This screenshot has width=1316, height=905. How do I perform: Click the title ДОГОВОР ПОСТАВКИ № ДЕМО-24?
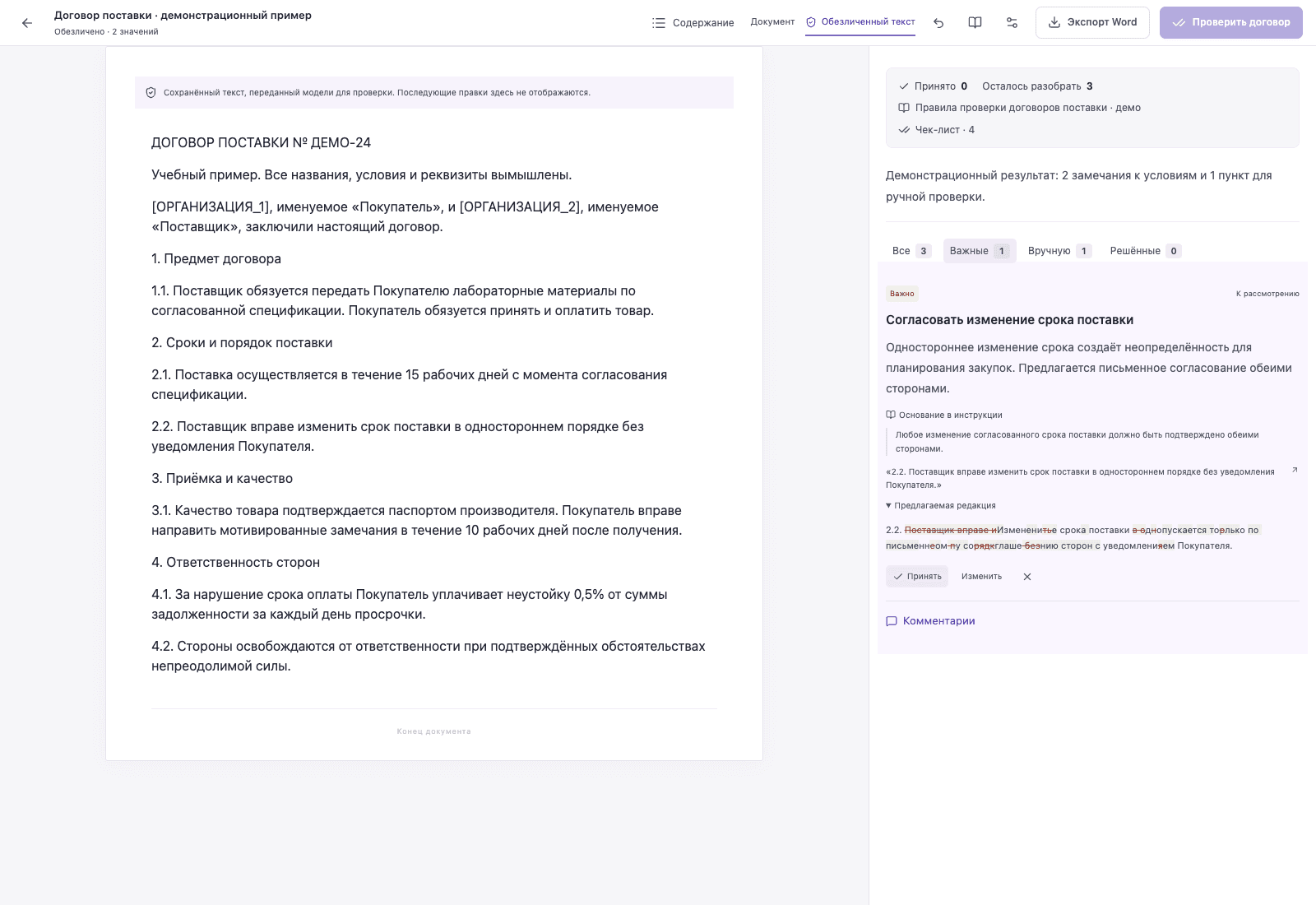tap(261, 143)
